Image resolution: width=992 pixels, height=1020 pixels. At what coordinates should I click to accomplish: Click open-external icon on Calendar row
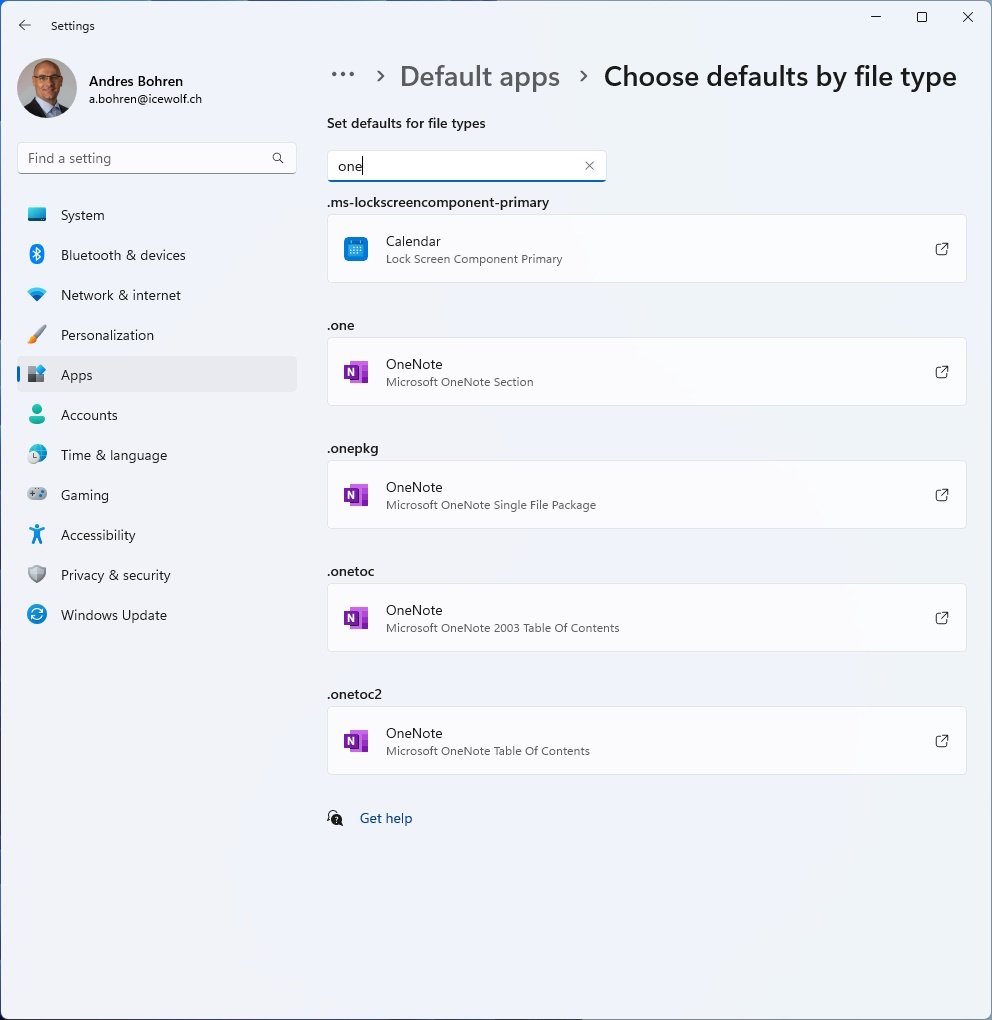pyautogui.click(x=941, y=248)
